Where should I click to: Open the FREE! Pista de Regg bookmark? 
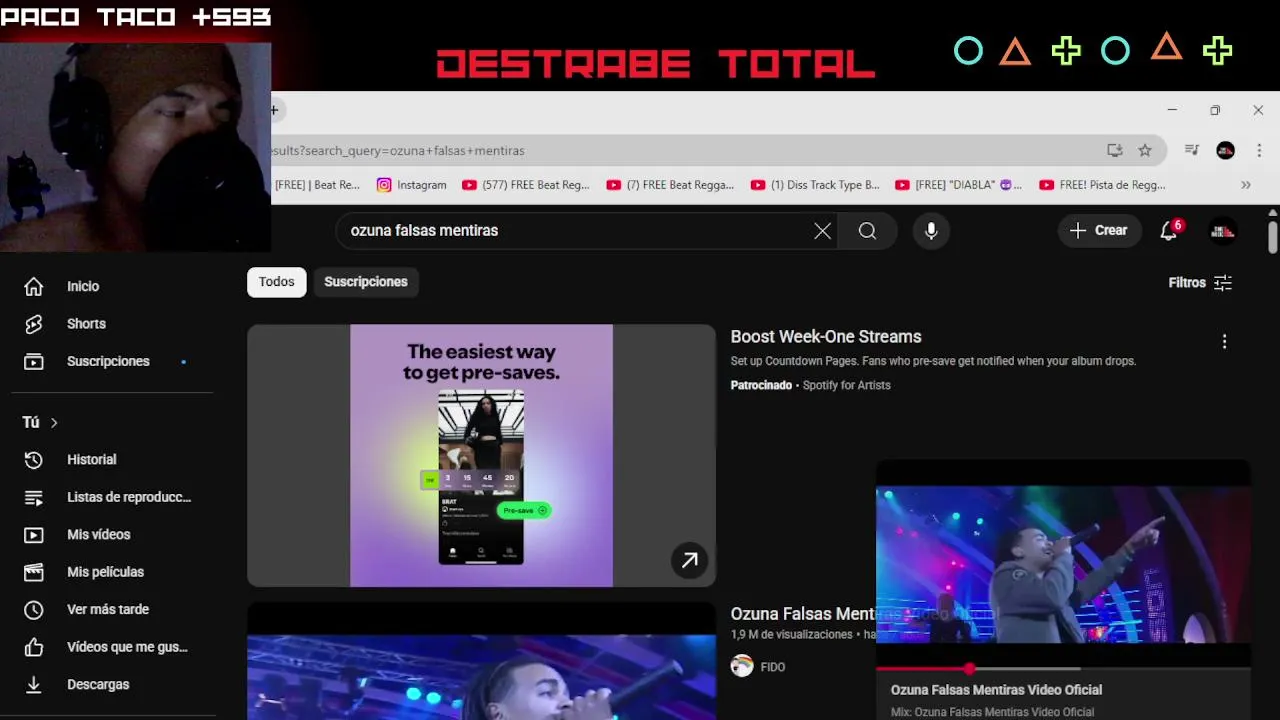pos(1103,185)
